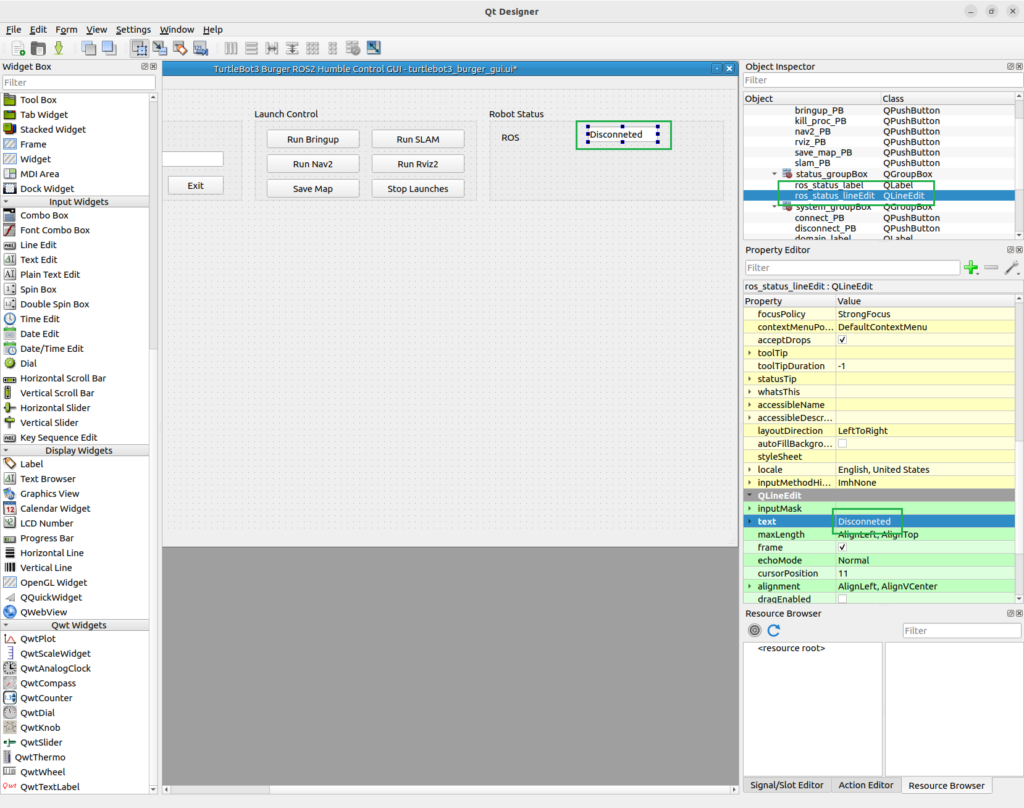Apply Lay Out in a Grid
This screenshot has width=1024, height=808.
pyautogui.click(x=312, y=48)
